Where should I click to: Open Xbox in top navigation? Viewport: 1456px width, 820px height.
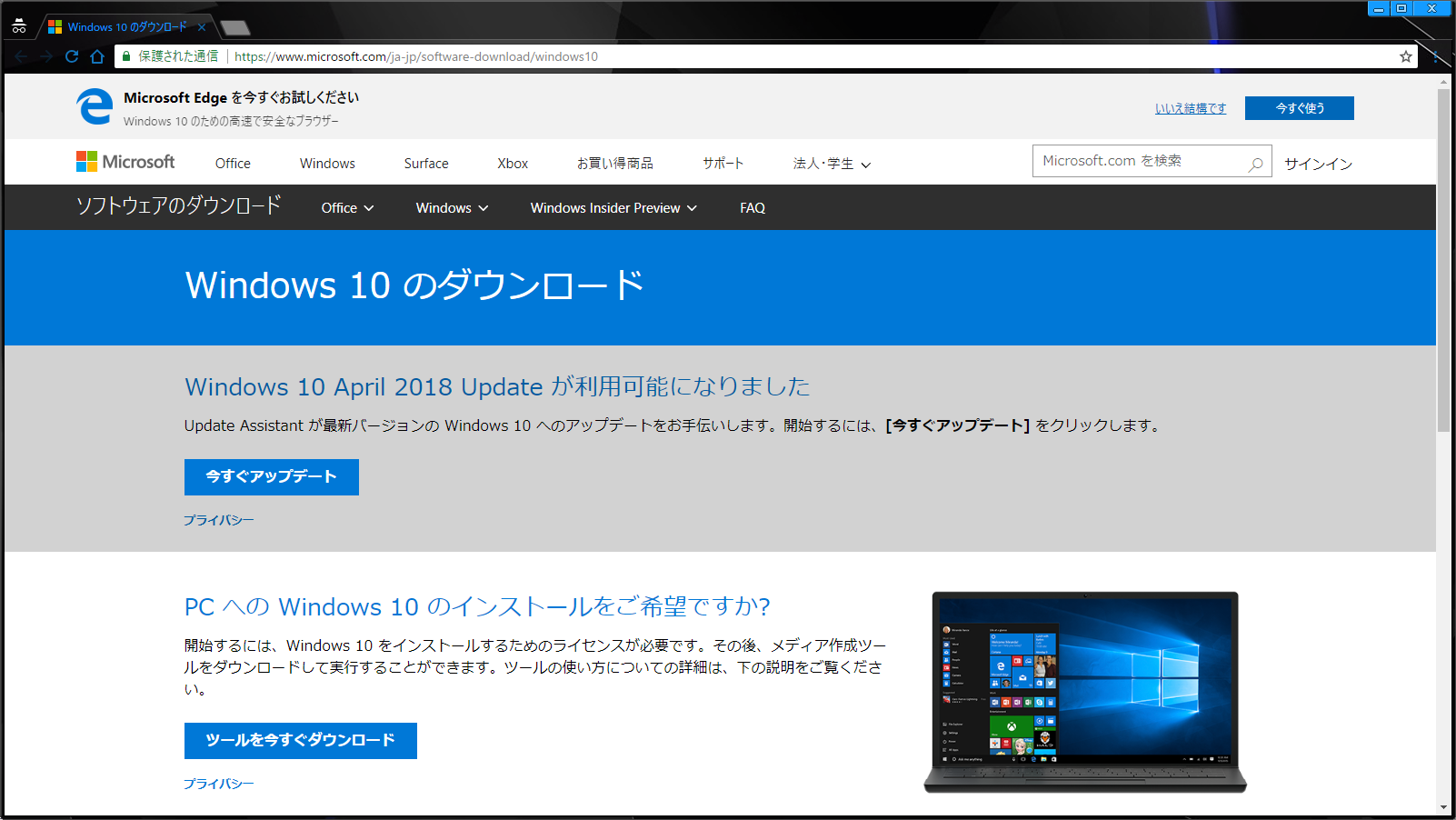click(x=513, y=164)
